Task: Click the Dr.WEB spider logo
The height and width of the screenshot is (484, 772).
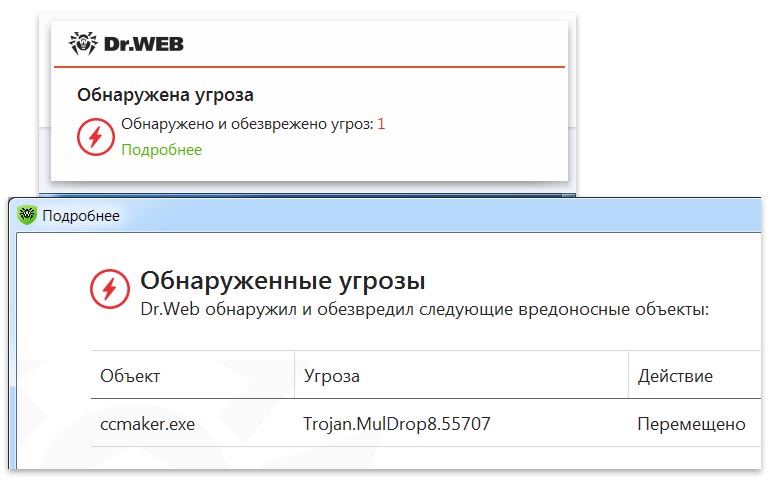Action: coord(83,44)
